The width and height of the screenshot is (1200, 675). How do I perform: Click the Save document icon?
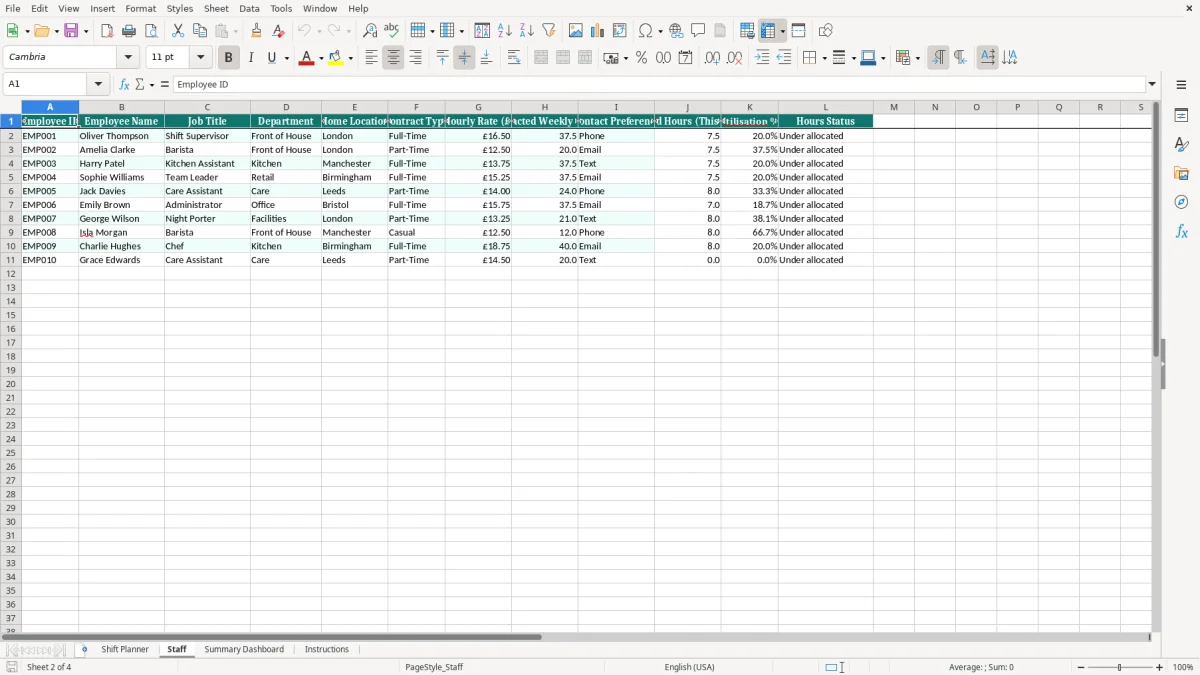tap(71, 31)
